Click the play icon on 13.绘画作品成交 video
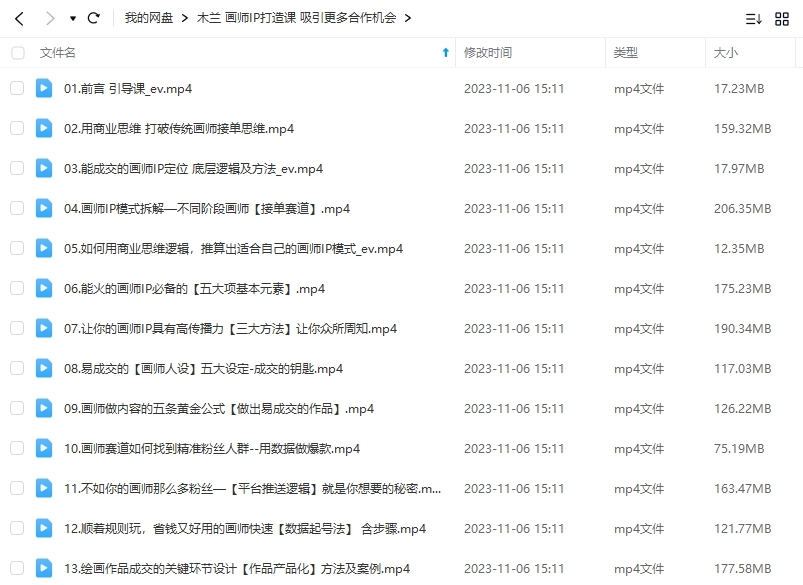Screen dimensions: 803x585 [x=42, y=568]
